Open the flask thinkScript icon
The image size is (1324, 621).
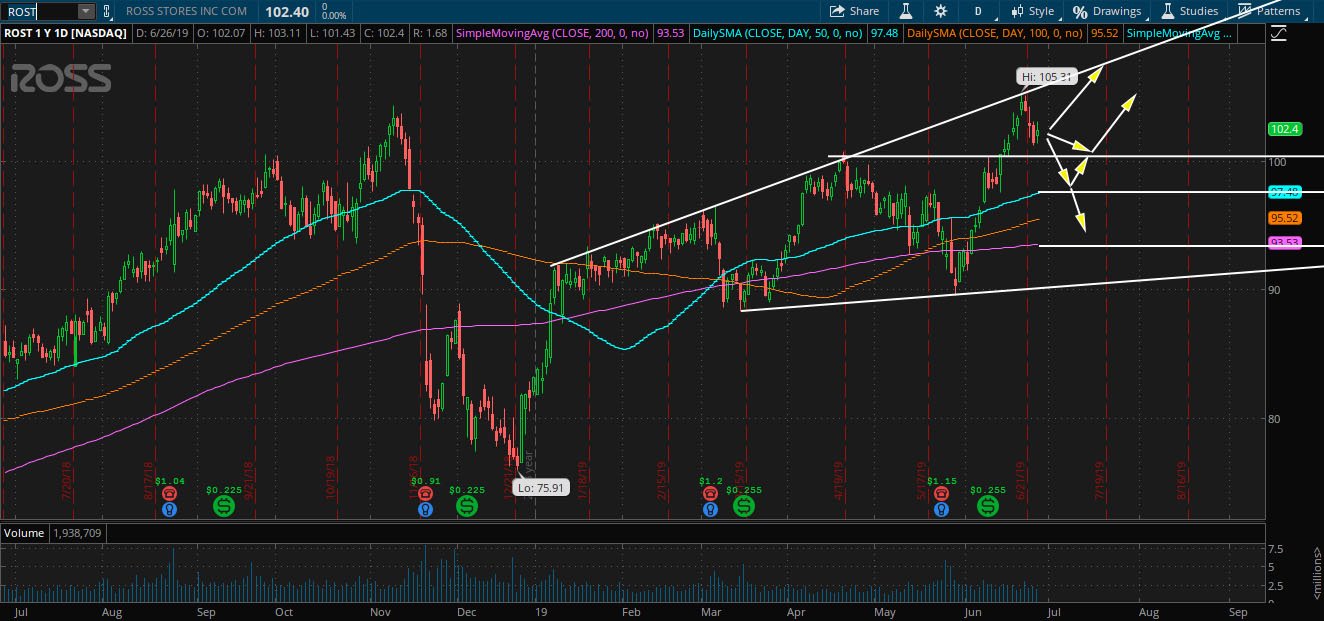click(905, 11)
